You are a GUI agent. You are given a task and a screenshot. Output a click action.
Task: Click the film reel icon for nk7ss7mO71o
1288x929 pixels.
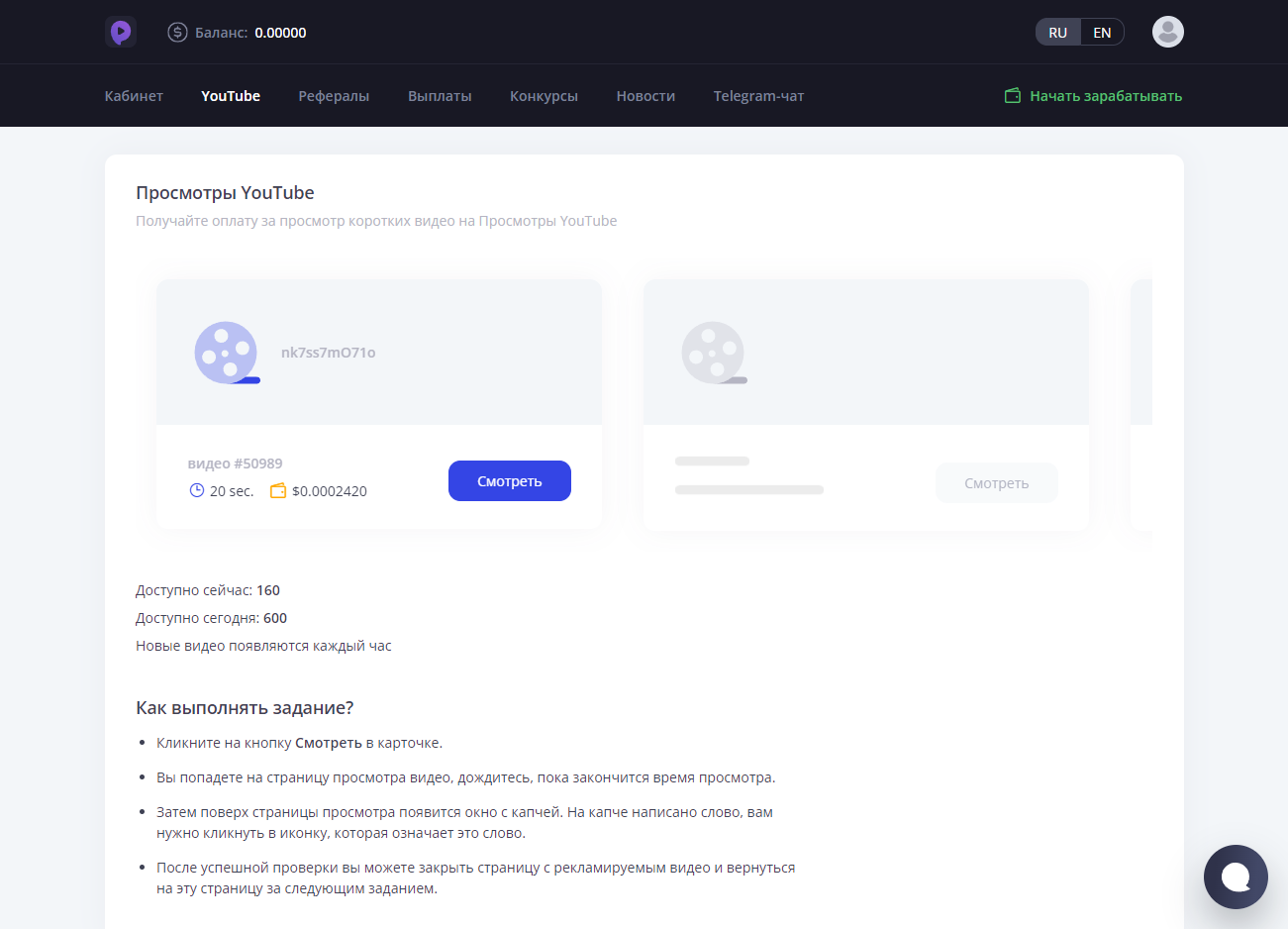(227, 353)
